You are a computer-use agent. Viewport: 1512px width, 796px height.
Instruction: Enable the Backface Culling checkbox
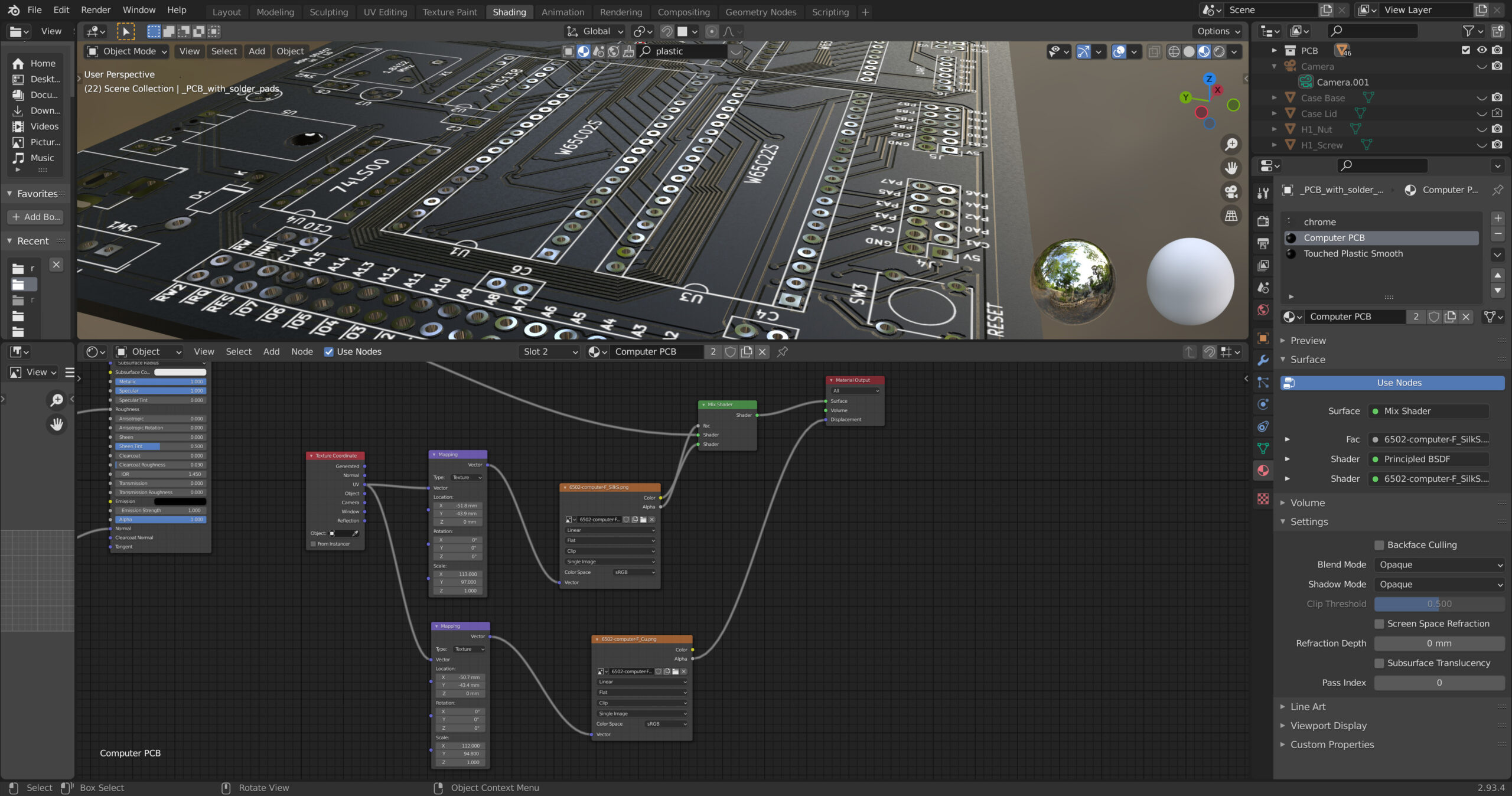click(1379, 545)
